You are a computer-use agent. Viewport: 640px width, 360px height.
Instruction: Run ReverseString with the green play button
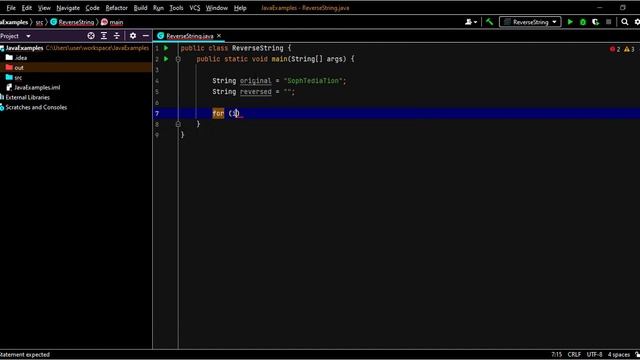570,22
